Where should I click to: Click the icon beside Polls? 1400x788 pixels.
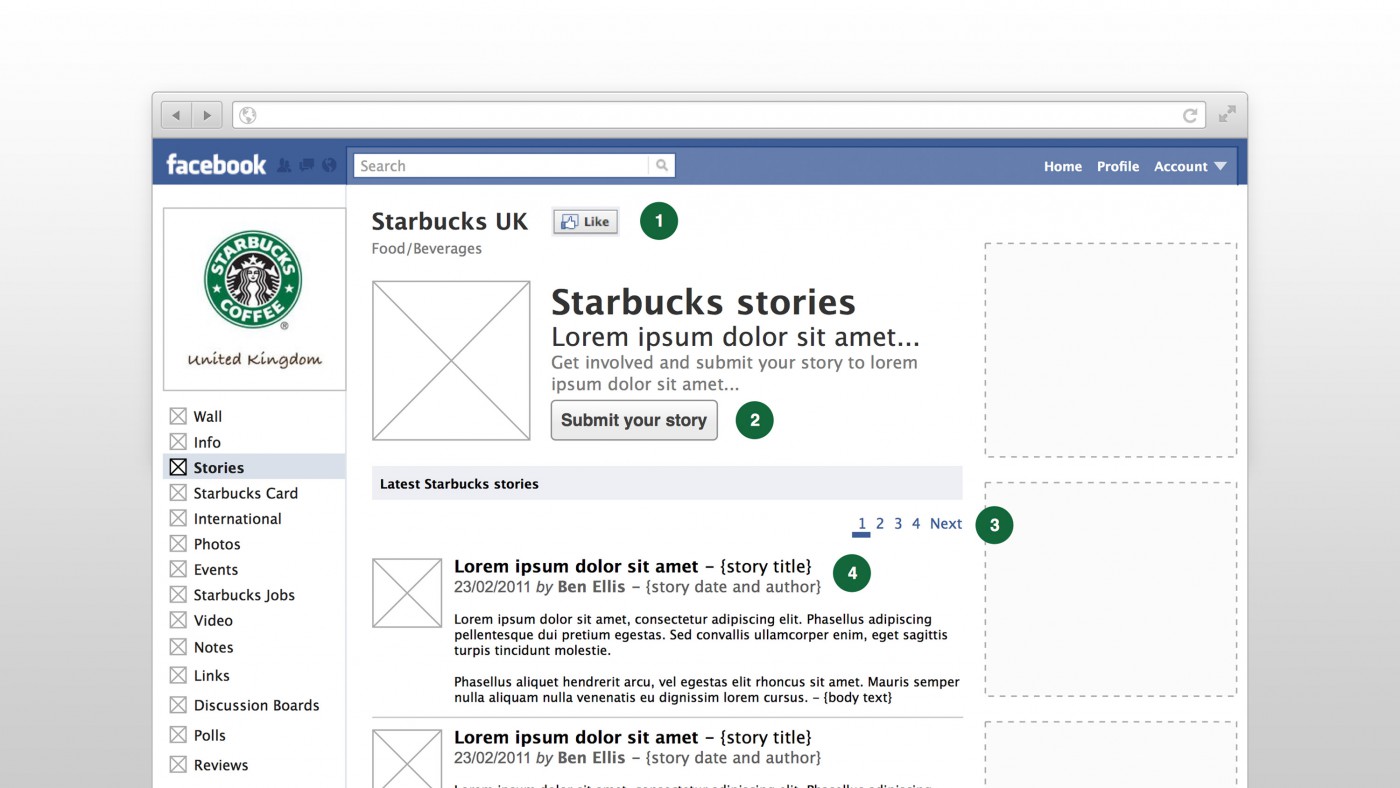point(178,735)
